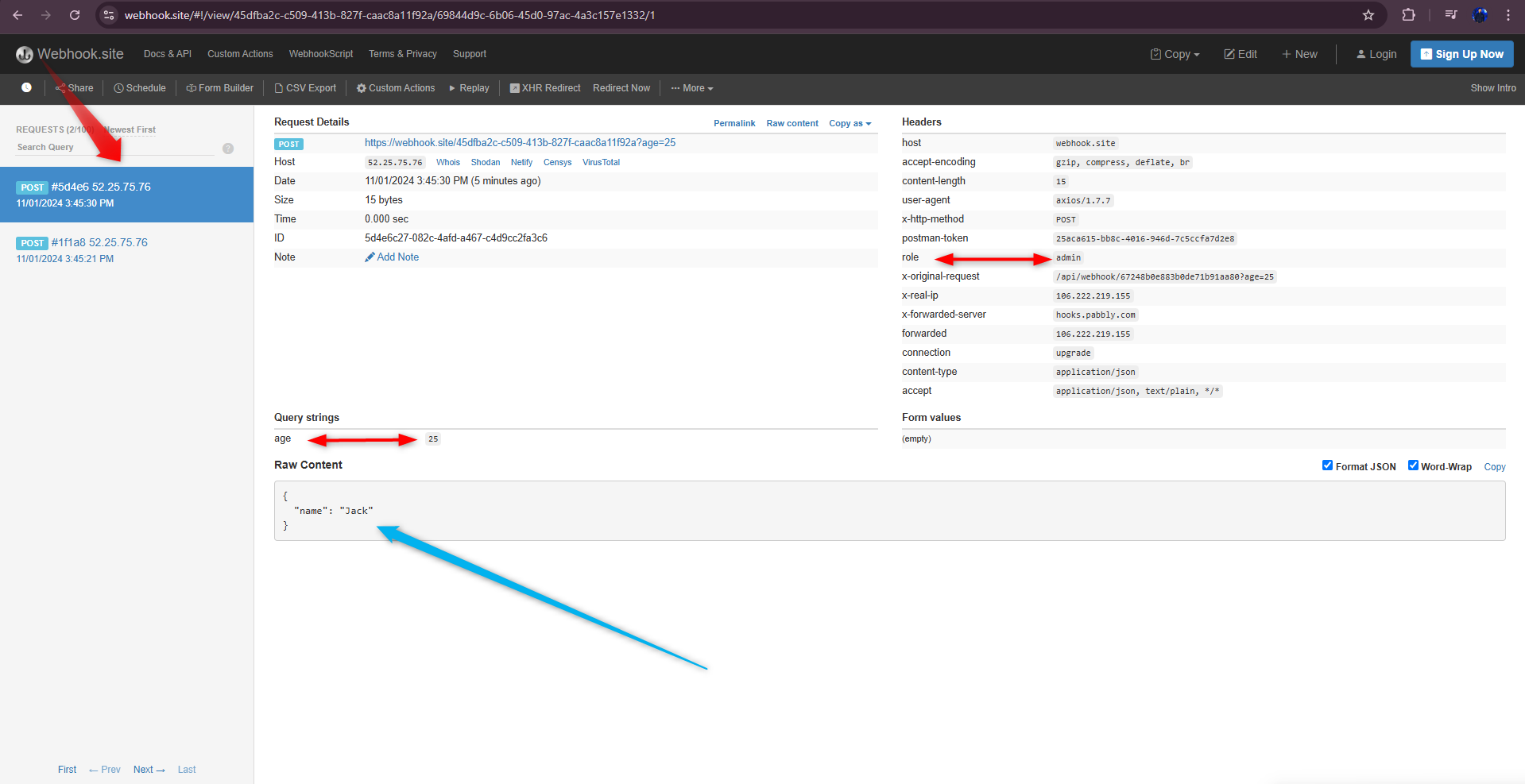1525x784 pixels.
Task: Open the Schedule toolbar item
Action: (x=140, y=88)
